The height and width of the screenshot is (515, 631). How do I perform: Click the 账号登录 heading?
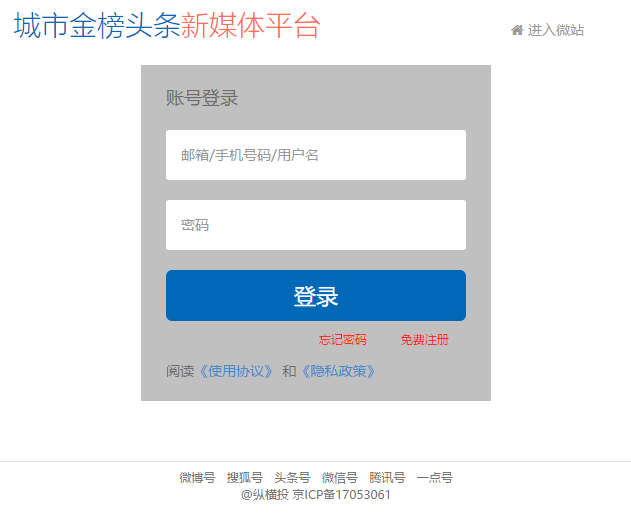coord(202,98)
